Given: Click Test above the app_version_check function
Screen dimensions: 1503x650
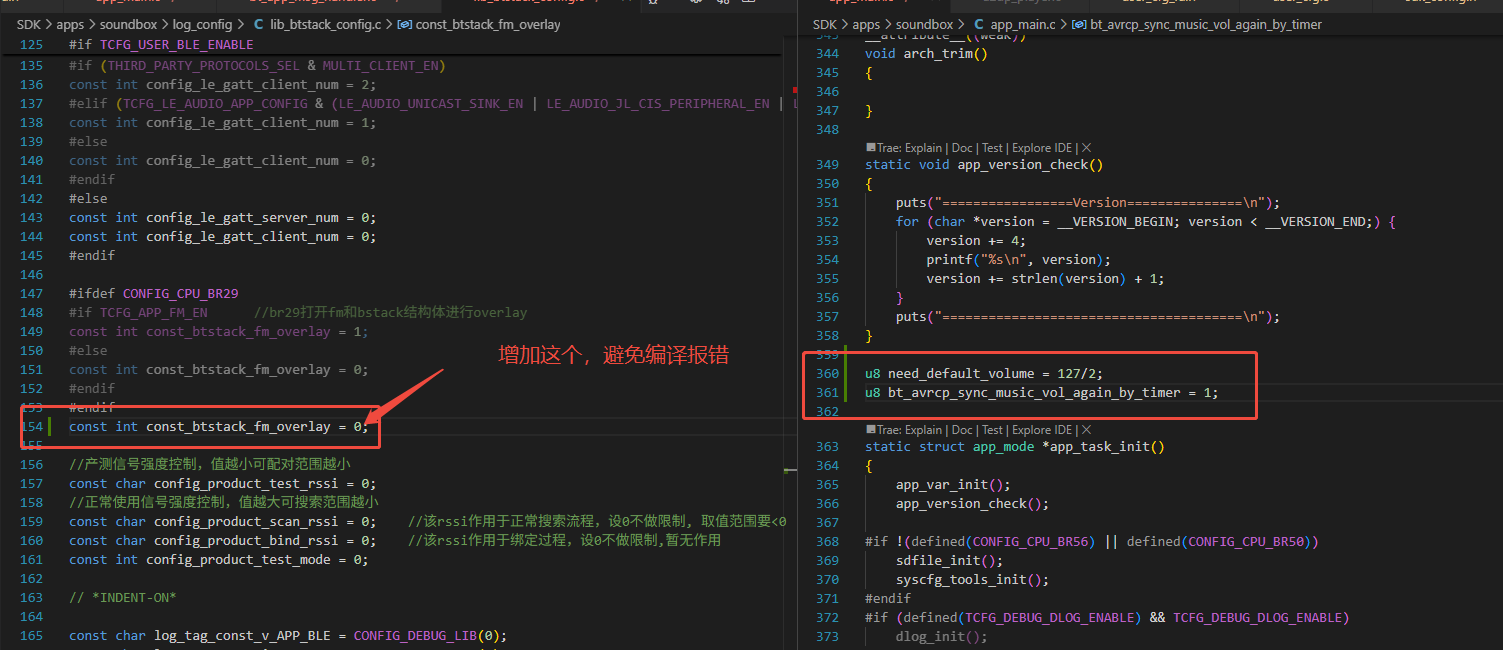Looking at the screenshot, I should 992,148.
